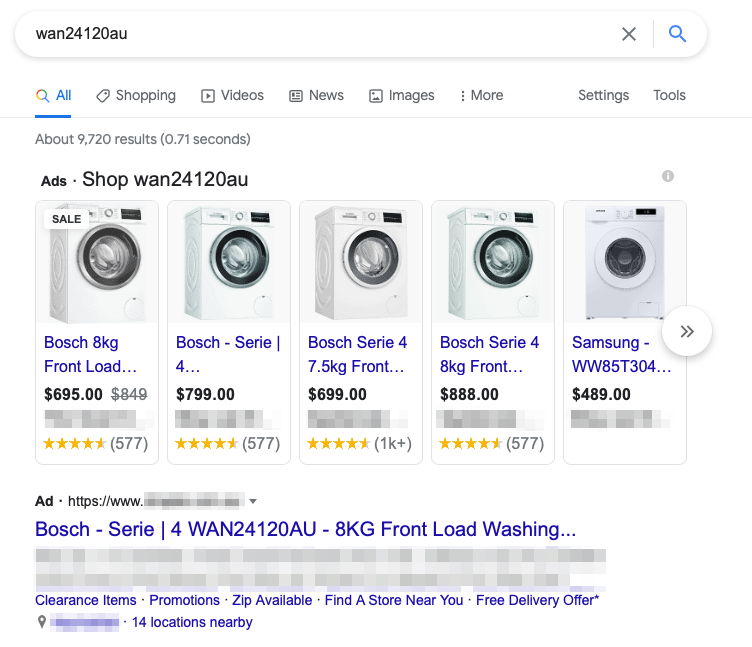Open the Samsung - WW85T304 link
752x647 pixels.
click(622, 354)
